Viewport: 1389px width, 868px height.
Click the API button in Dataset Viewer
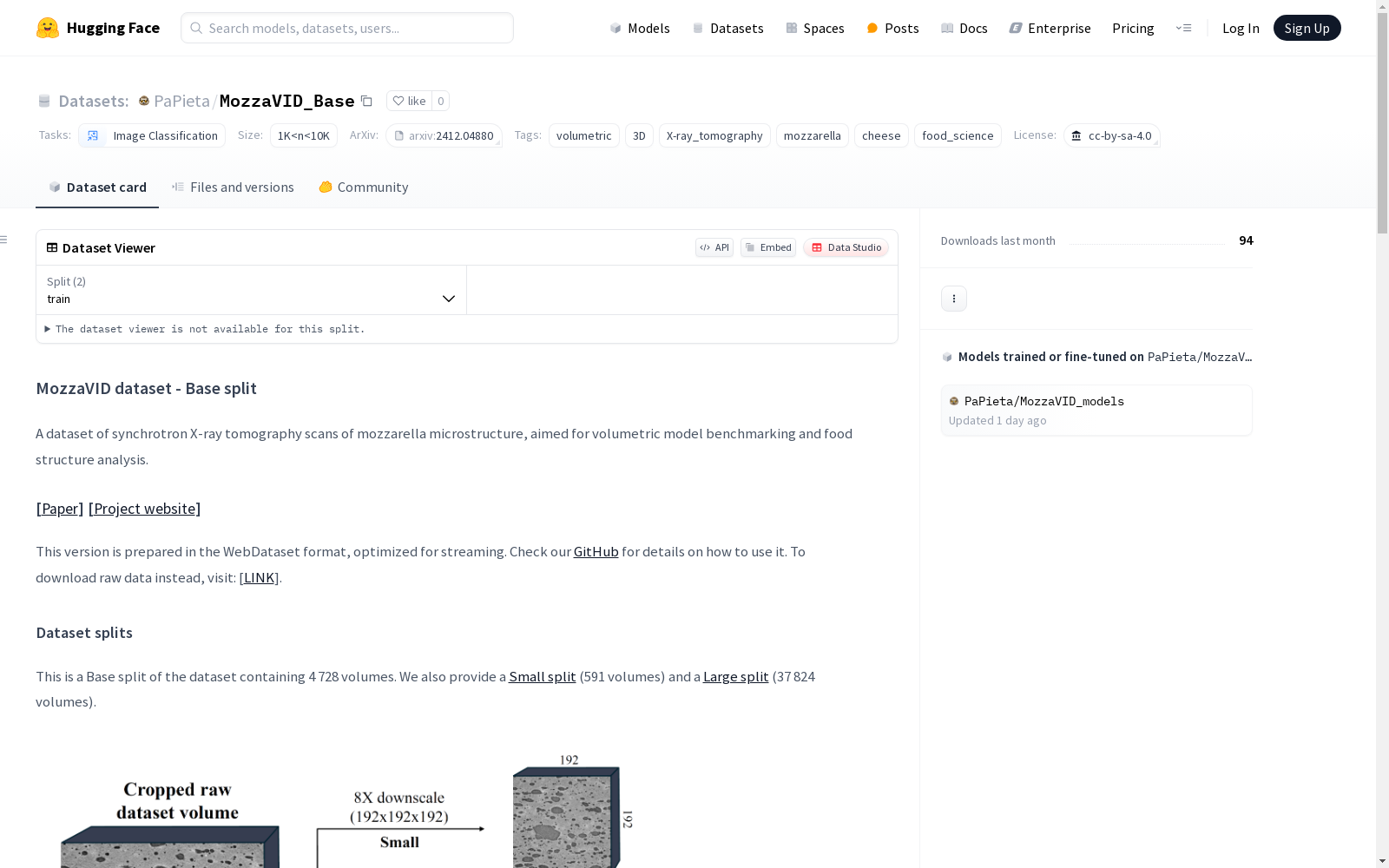point(714,247)
